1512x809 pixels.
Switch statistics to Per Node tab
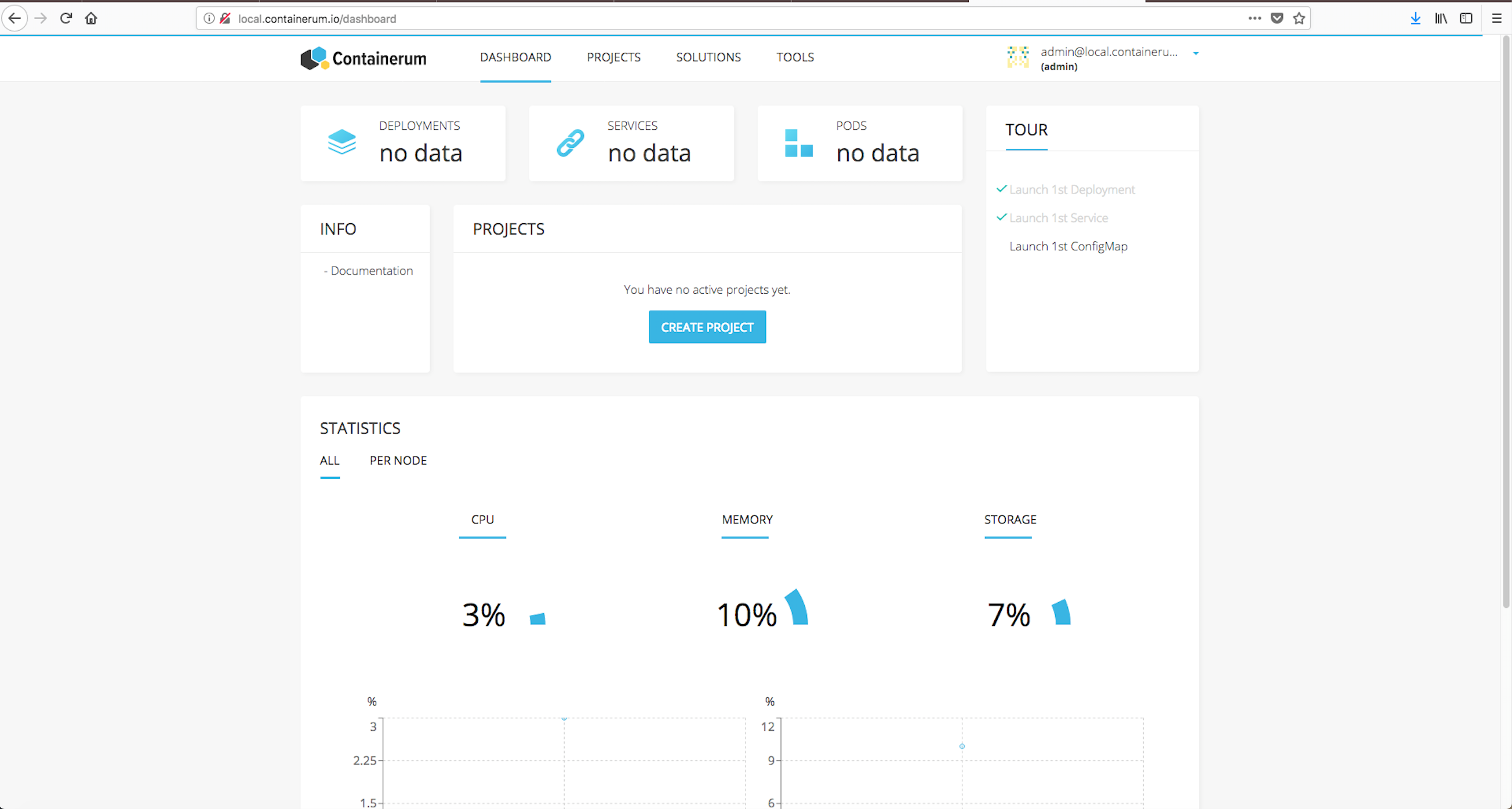(x=398, y=461)
